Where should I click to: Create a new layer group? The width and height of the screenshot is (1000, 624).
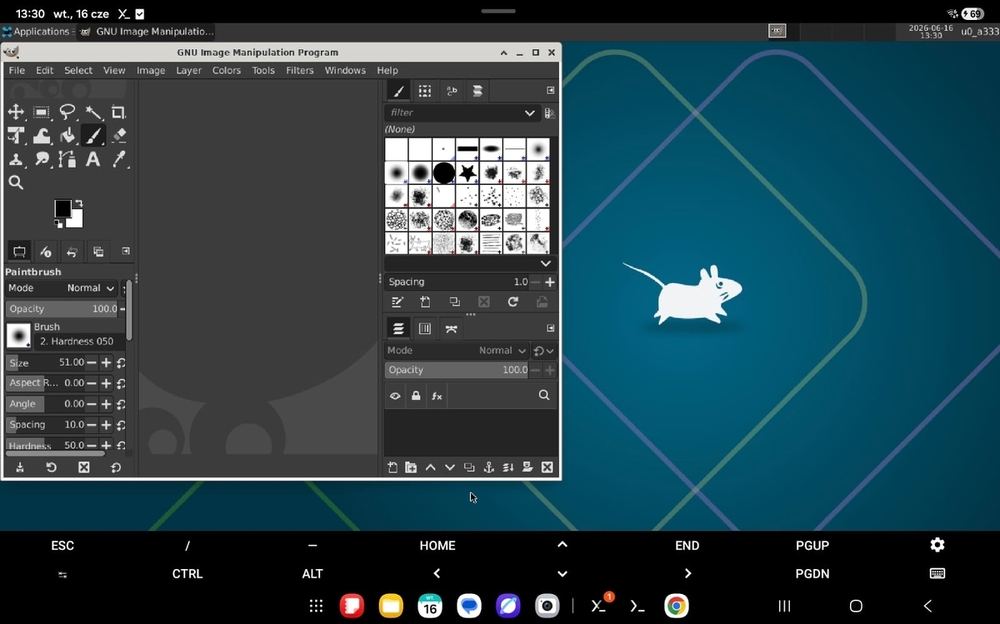(411, 468)
